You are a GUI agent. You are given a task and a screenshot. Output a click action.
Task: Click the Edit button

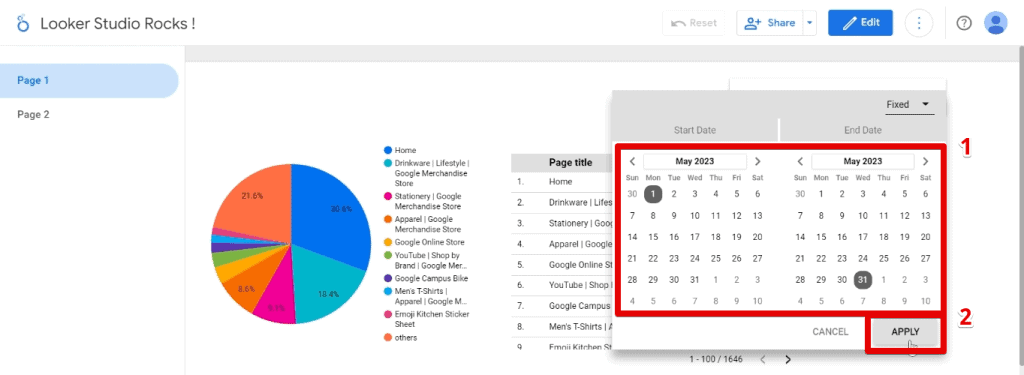tap(861, 23)
